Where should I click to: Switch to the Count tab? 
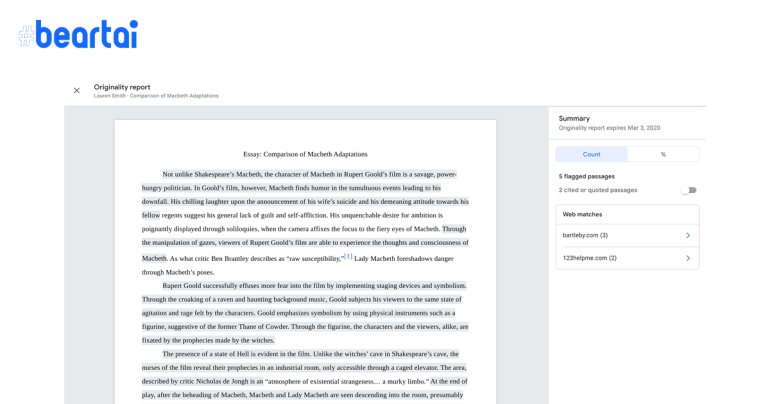(592, 154)
